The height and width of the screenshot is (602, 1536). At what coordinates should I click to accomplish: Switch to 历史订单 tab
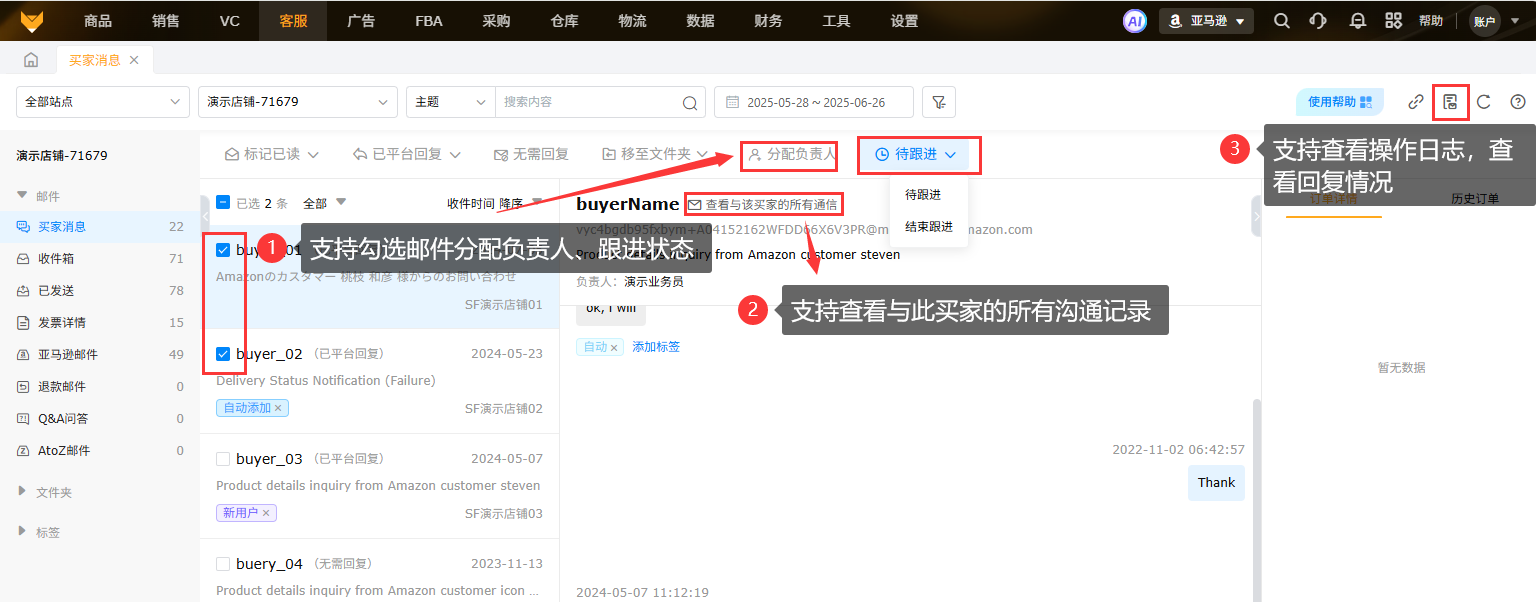[1474, 199]
